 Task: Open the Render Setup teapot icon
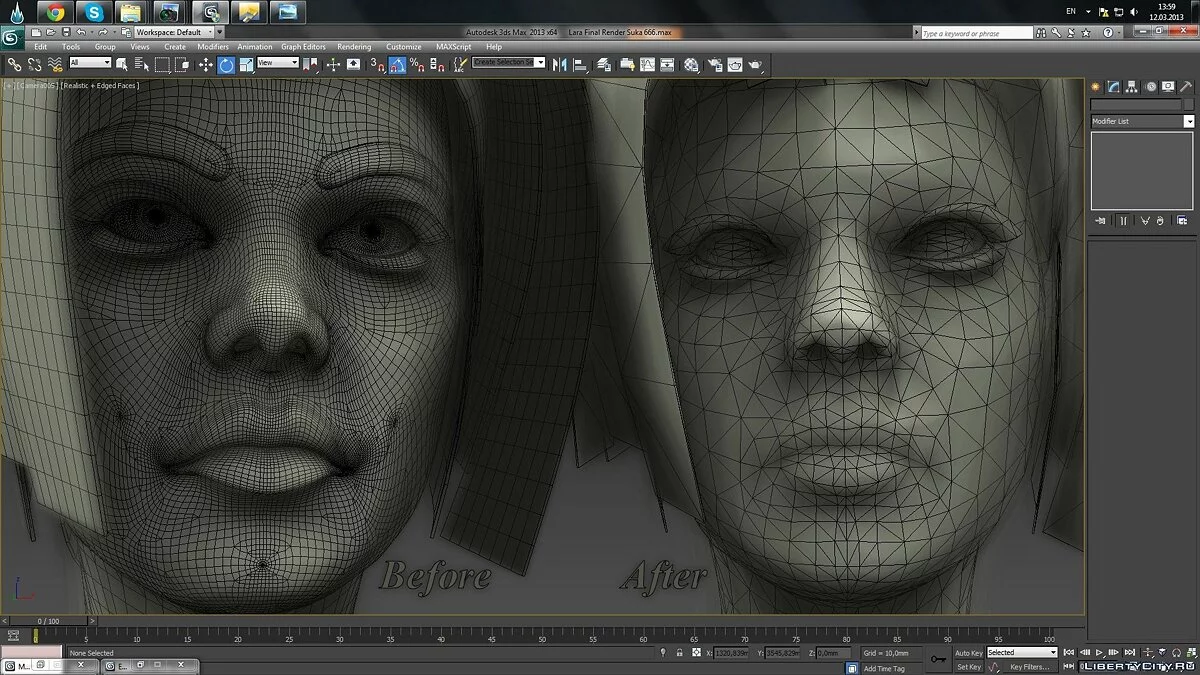(714, 64)
